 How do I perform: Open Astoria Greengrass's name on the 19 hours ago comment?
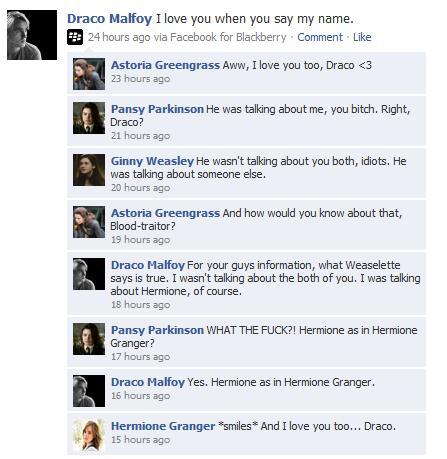tap(165, 213)
